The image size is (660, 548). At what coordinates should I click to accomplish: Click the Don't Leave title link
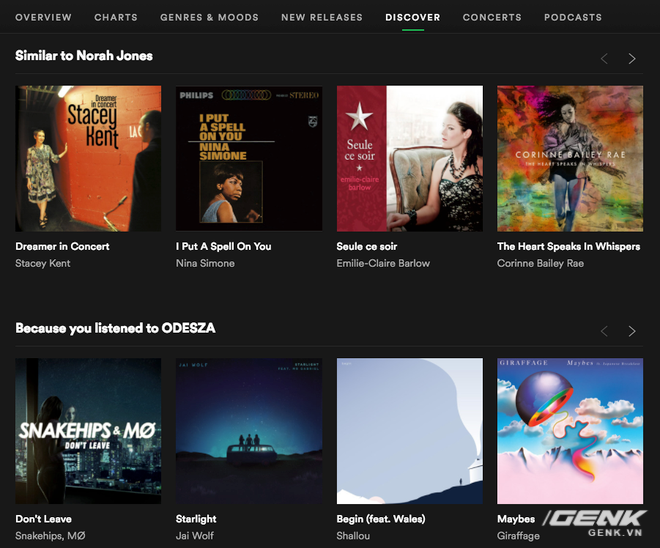[x=43, y=519]
